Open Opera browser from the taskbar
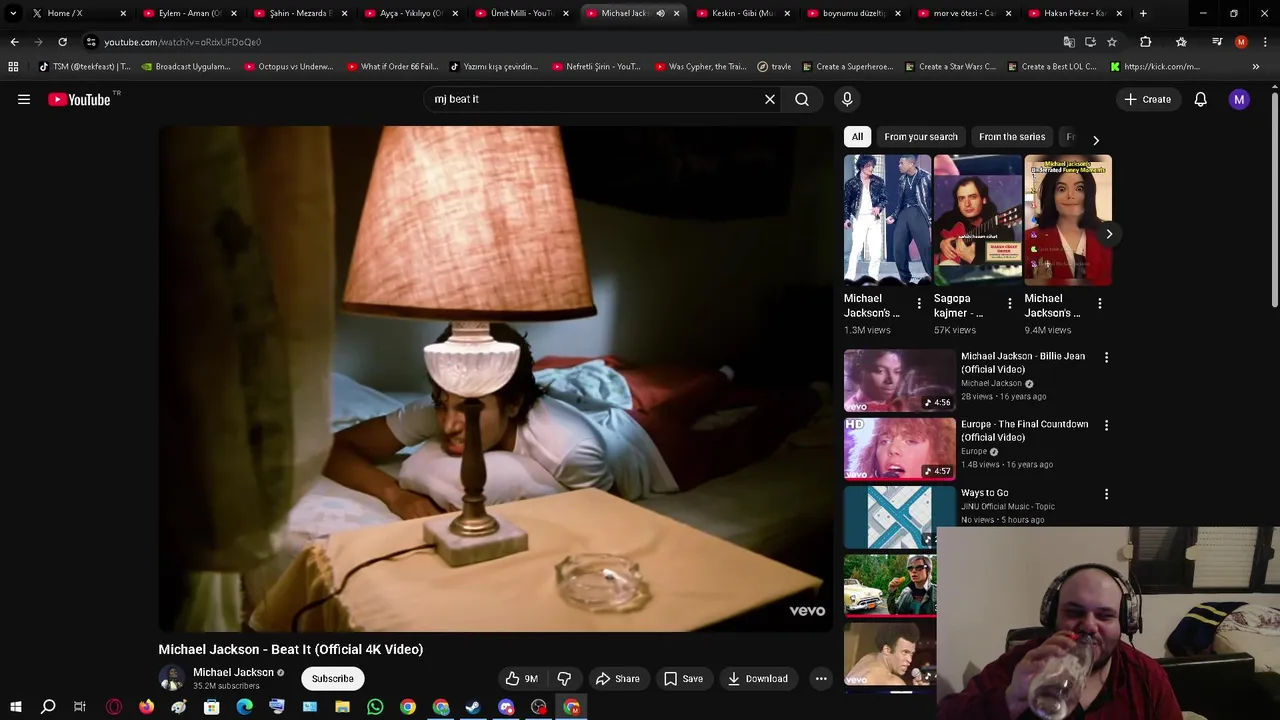Viewport: 1280px width, 720px height. click(114, 708)
